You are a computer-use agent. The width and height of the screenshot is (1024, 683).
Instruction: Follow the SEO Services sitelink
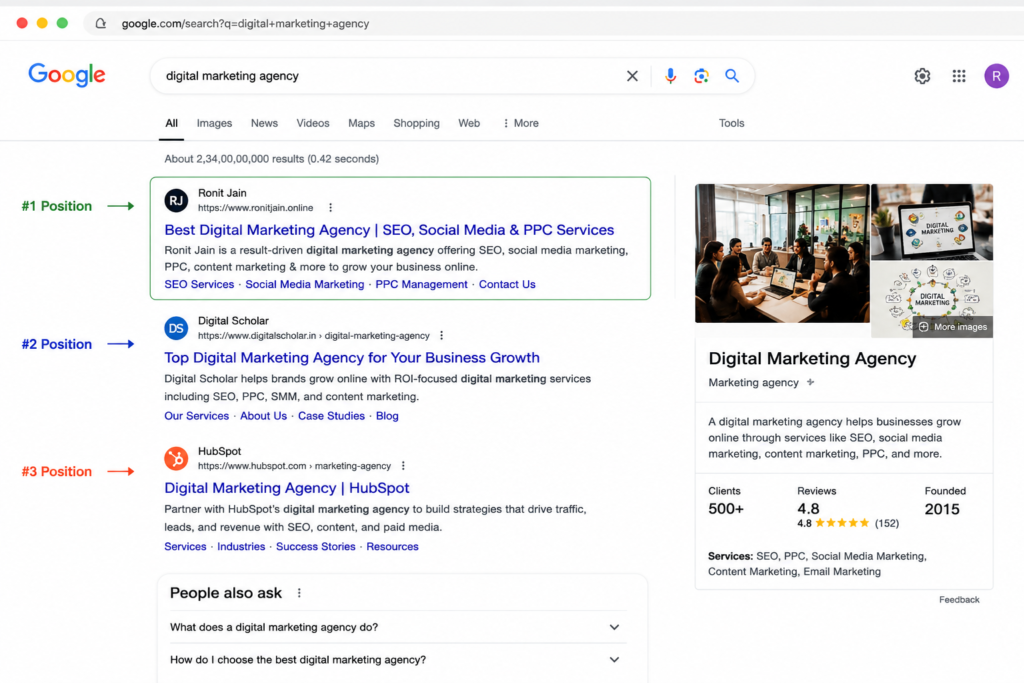(x=199, y=284)
